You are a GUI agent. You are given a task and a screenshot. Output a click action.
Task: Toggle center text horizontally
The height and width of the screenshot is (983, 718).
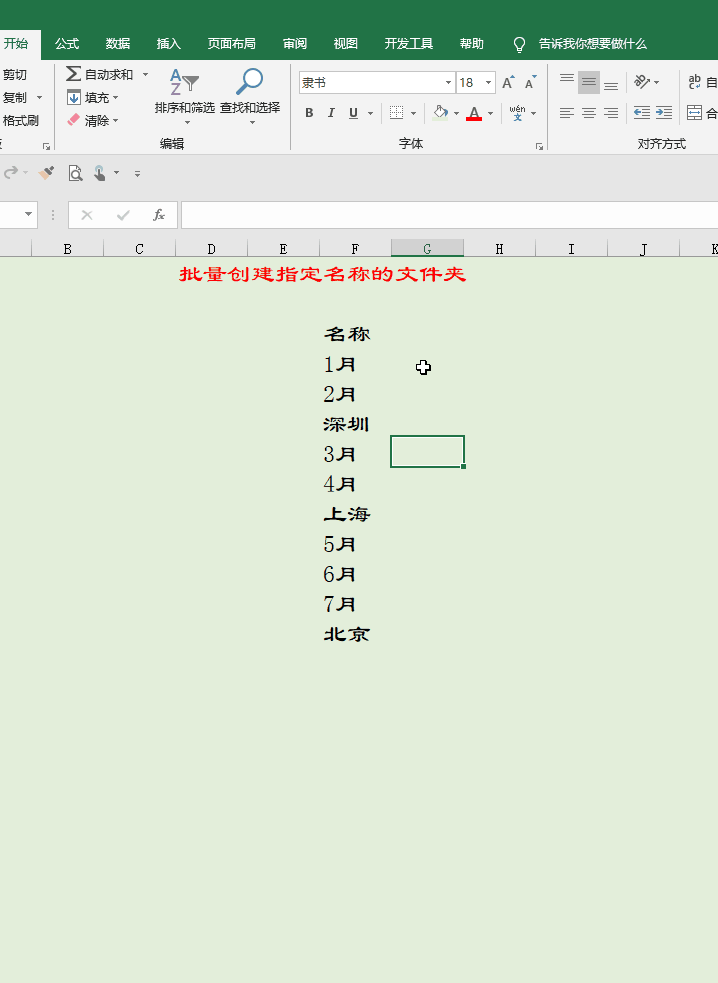pos(589,113)
